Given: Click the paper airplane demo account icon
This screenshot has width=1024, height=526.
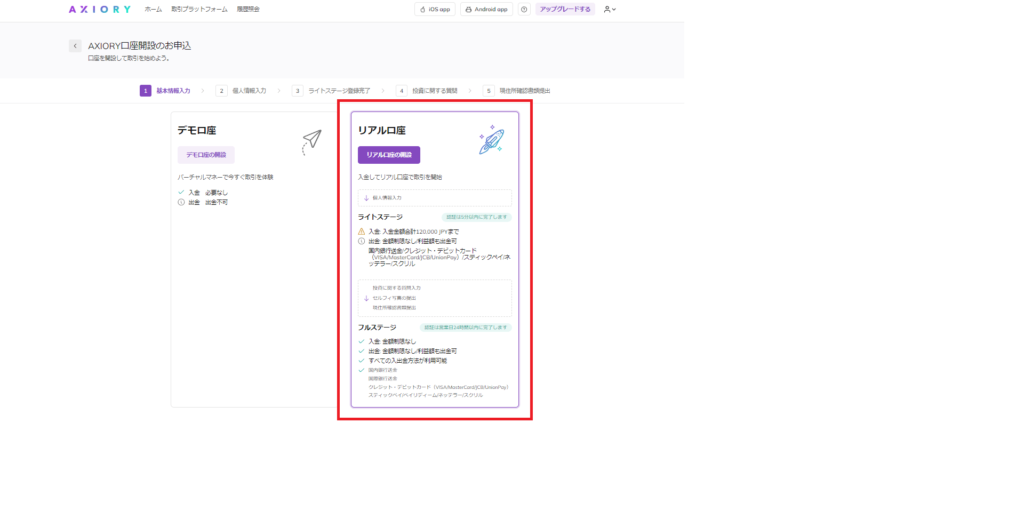Looking at the screenshot, I should tap(312, 142).
